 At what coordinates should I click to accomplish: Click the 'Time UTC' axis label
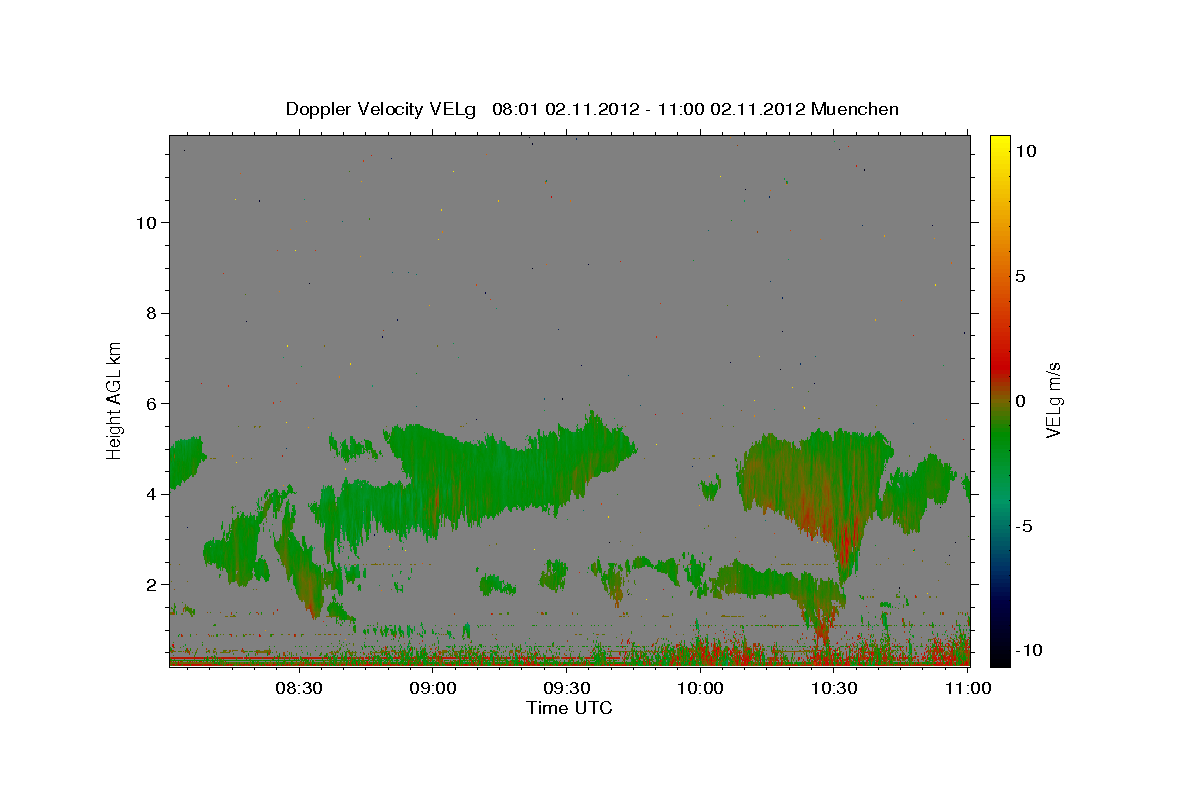click(569, 708)
